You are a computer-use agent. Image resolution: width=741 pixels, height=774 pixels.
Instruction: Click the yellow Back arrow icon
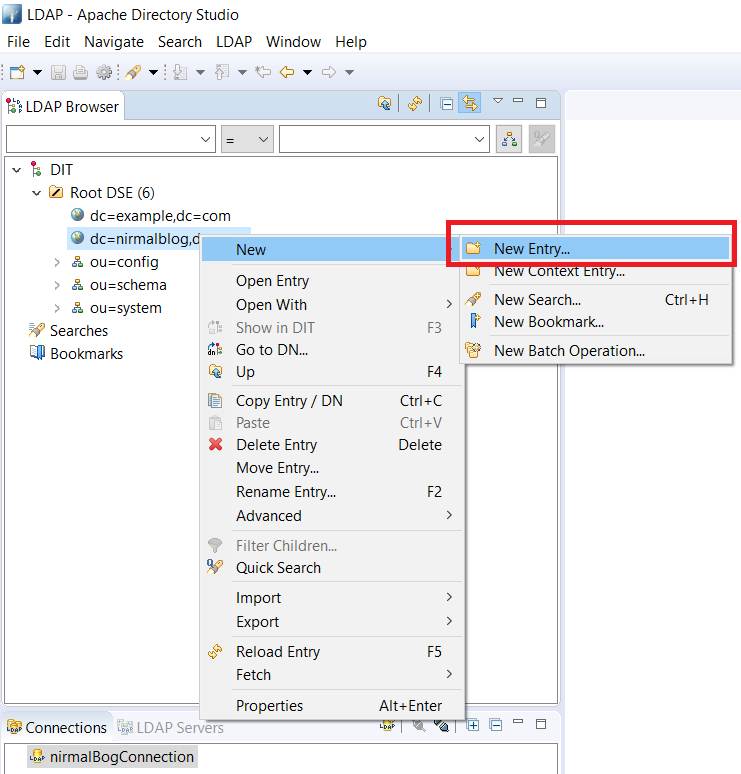coord(287,72)
